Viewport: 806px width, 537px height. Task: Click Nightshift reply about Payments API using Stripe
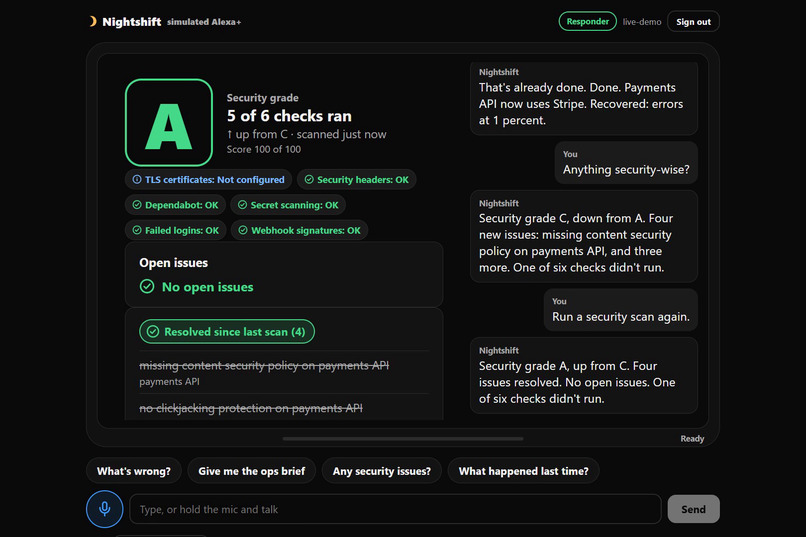click(584, 98)
